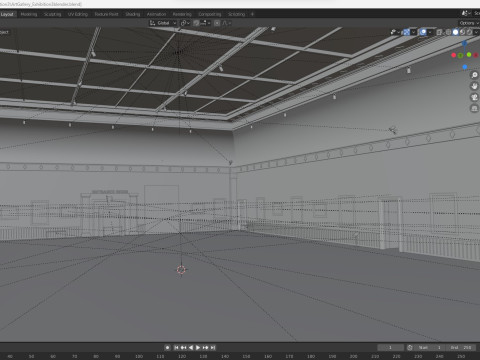Viewport: 480px width, 360px height.
Task: Expand the gizmo settings dropdown arrow
Action: [414, 32]
